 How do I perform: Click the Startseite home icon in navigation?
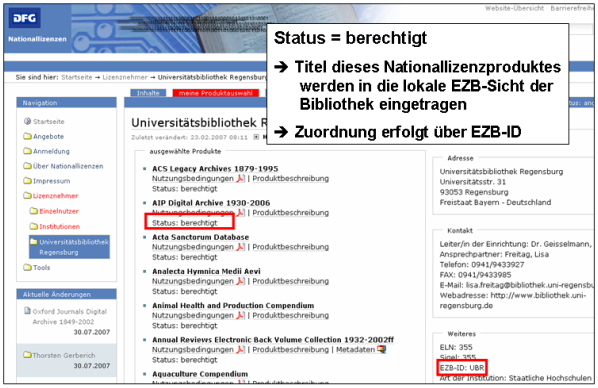pyautogui.click(x=27, y=121)
